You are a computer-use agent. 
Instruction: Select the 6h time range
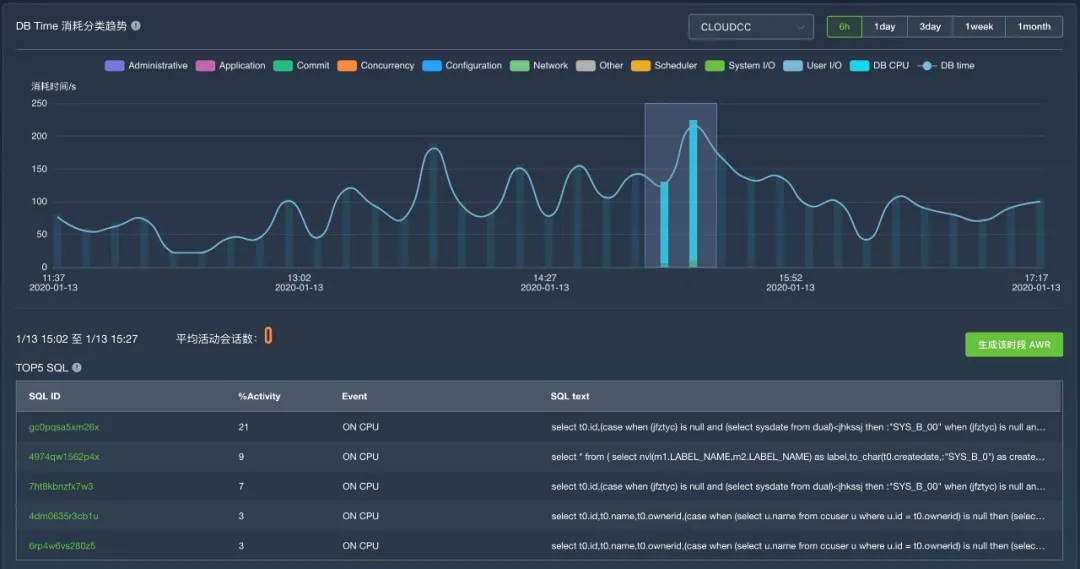point(844,27)
